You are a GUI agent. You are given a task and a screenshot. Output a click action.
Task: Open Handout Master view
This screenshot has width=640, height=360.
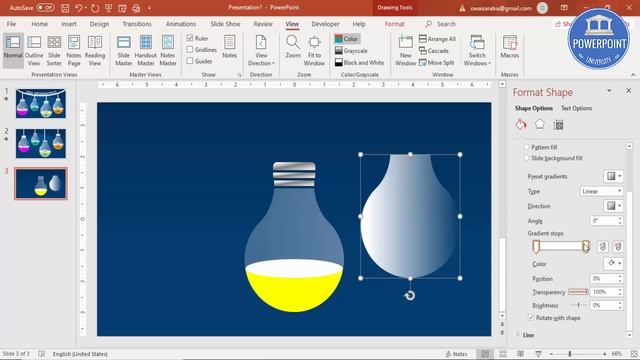point(146,50)
